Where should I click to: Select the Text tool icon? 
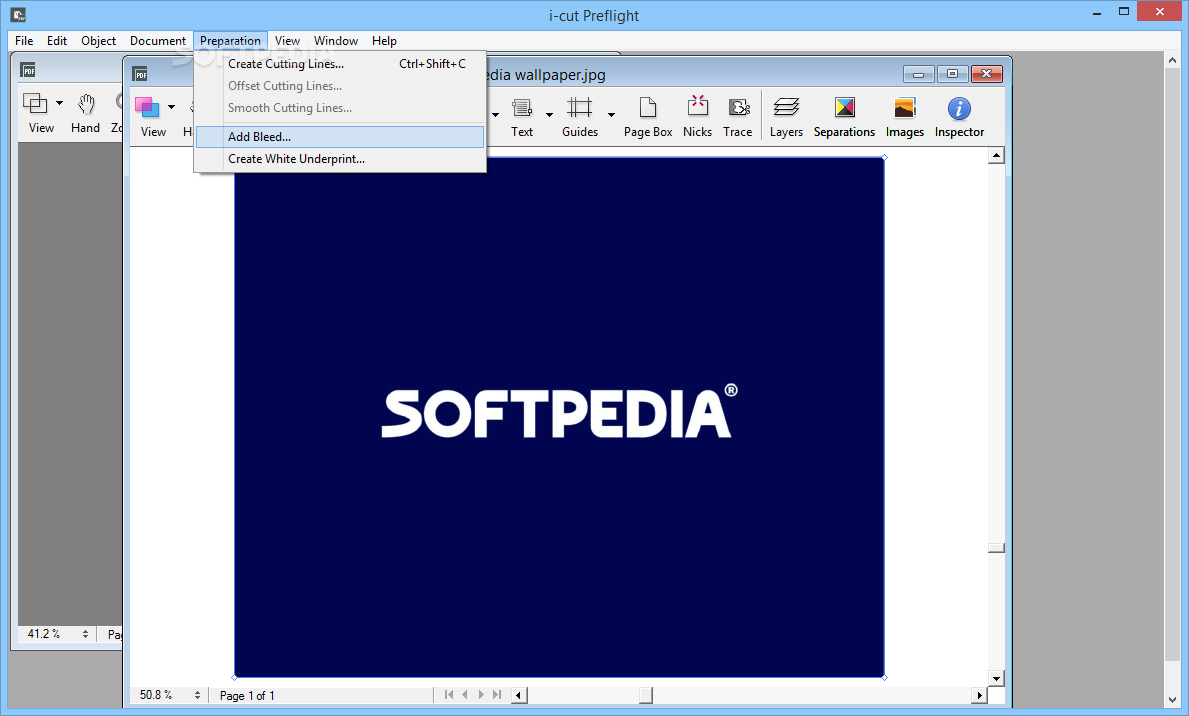522,108
